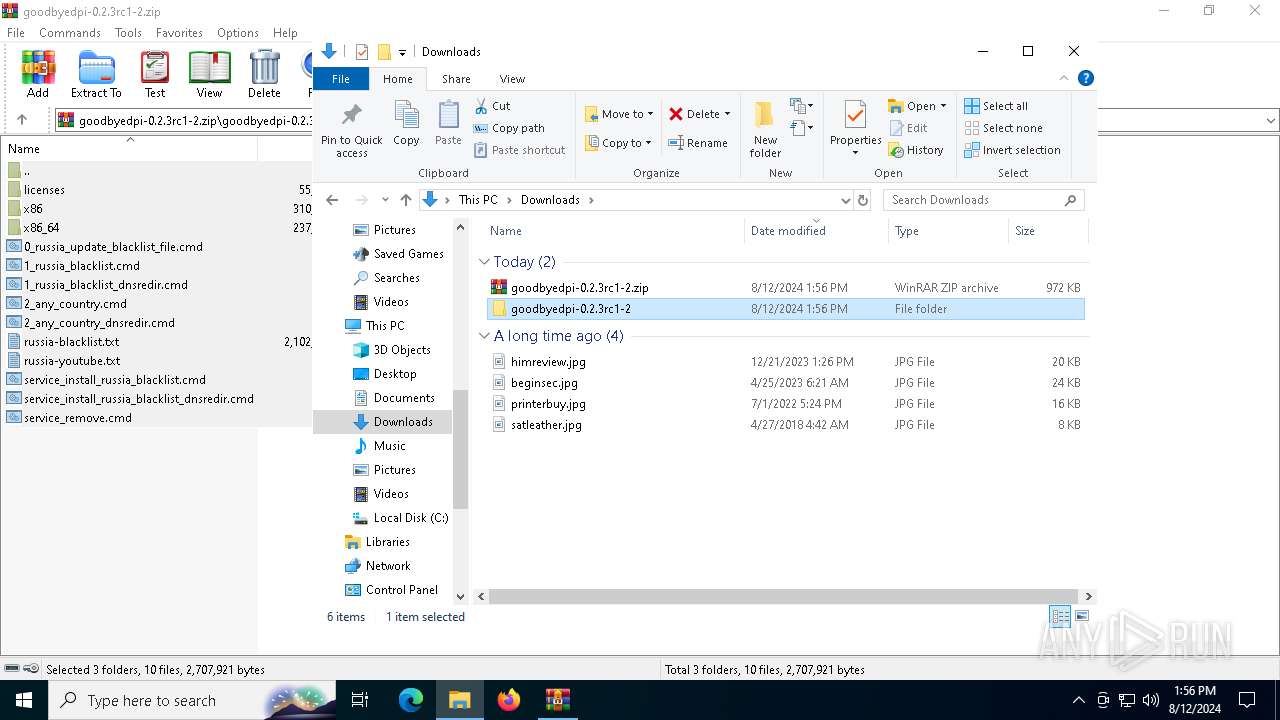Click Invert selection in ribbon
The width and height of the screenshot is (1280, 720).
1012,150
